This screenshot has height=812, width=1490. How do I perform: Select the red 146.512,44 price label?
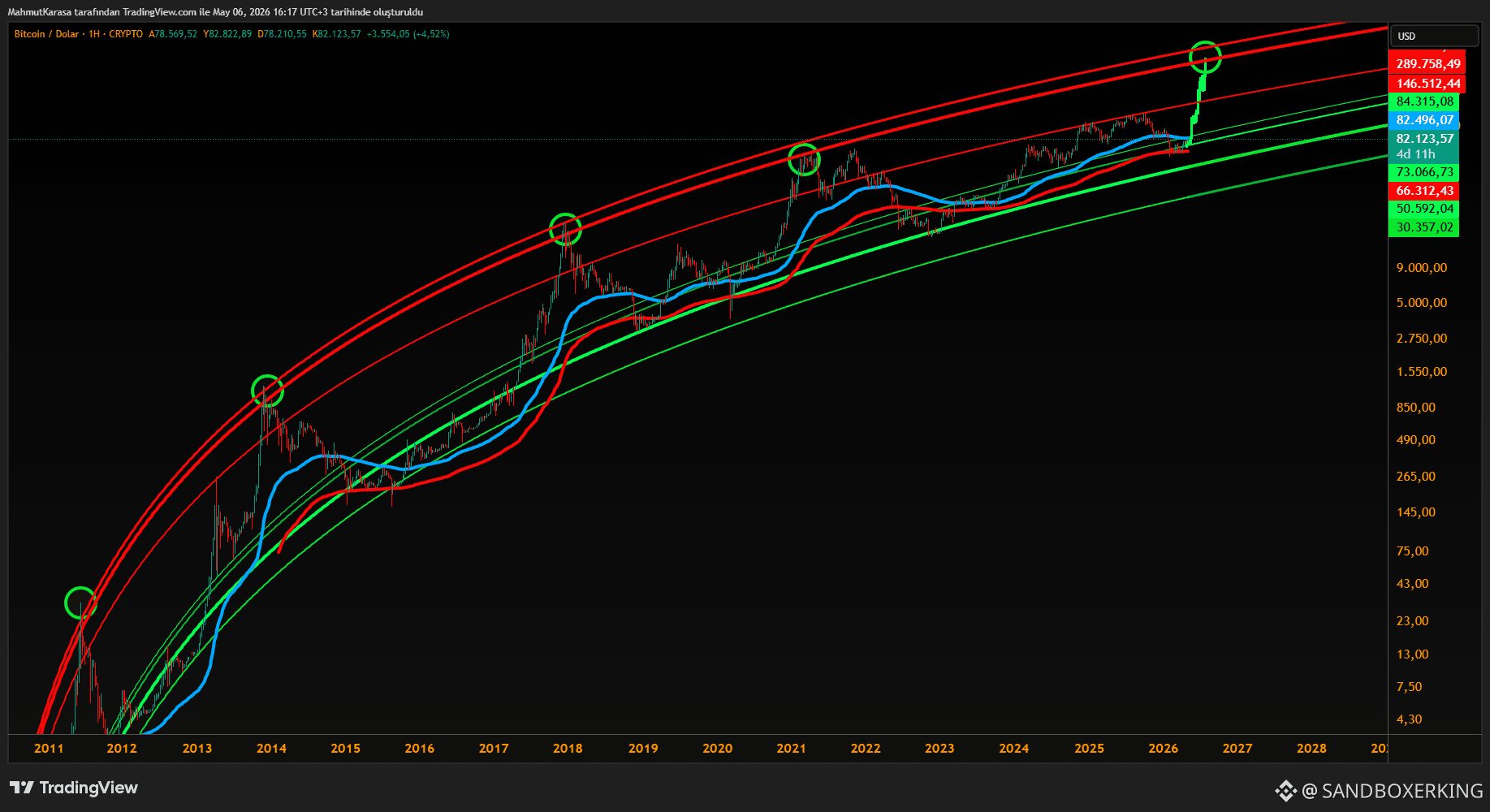1428,84
